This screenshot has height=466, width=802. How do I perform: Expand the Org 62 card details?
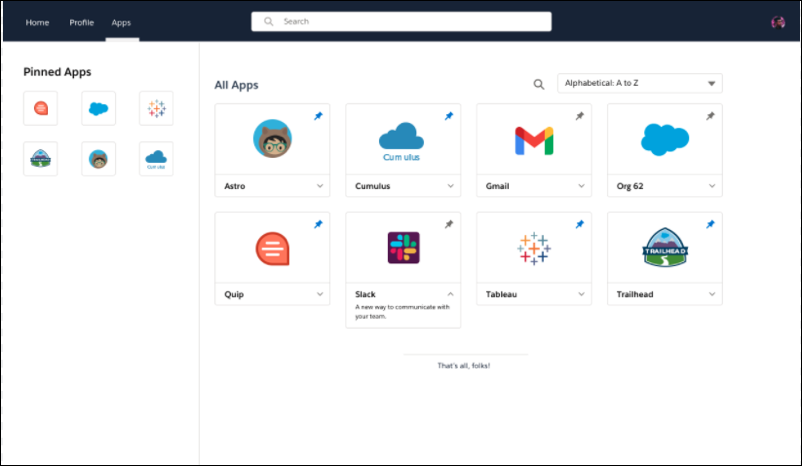[x=712, y=186]
